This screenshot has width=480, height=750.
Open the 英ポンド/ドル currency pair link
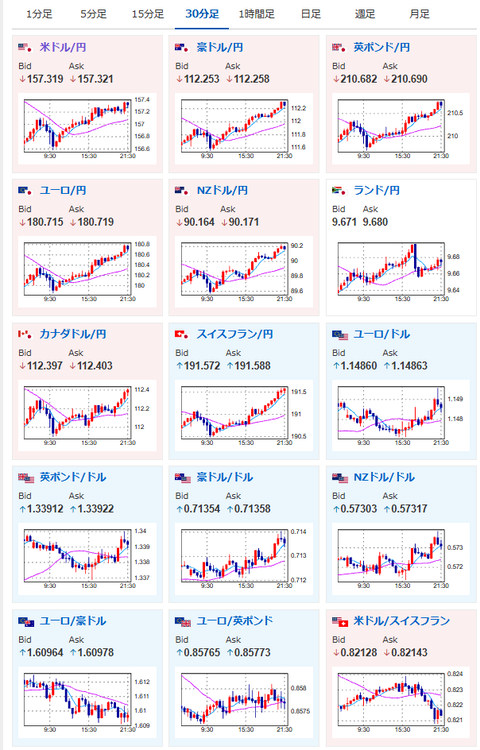pyautogui.click(x=73, y=477)
